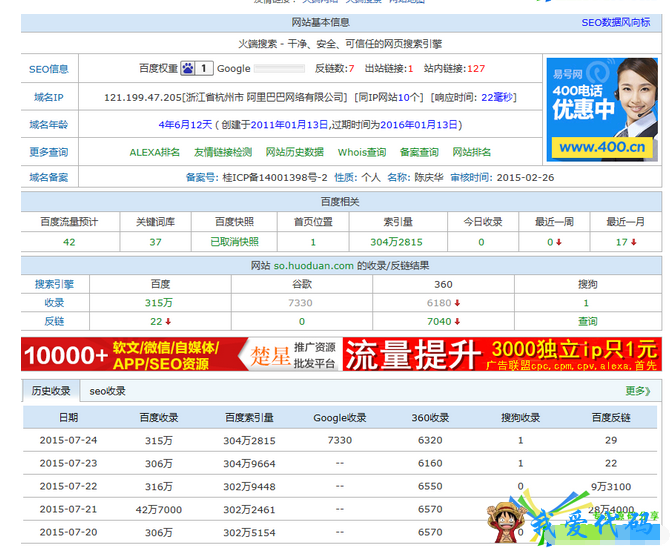
Task: Click the 出站链接 value 1
Action: tap(411, 68)
